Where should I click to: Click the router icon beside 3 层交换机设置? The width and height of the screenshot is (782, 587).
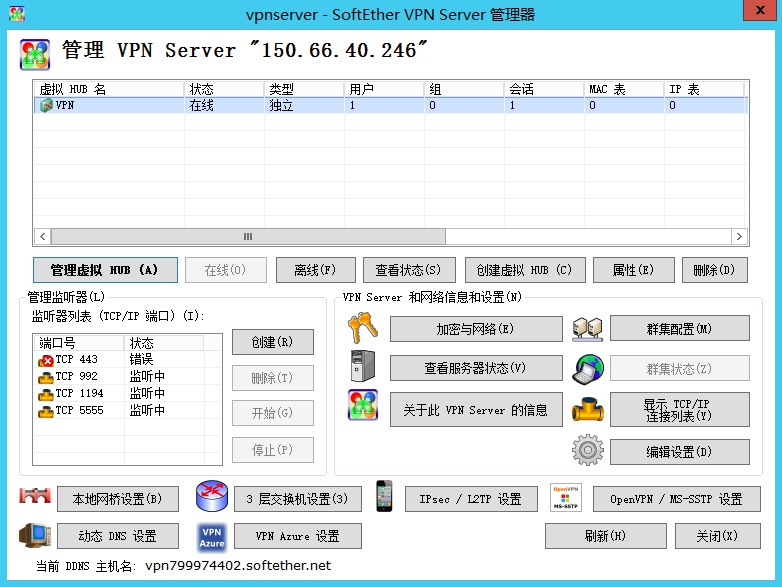coord(212,496)
